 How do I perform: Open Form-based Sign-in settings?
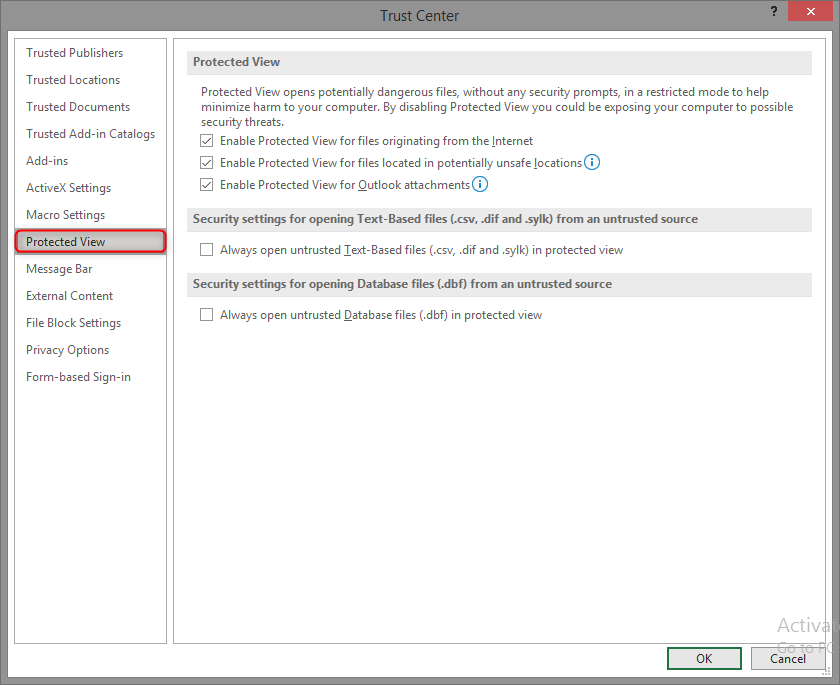(78, 377)
